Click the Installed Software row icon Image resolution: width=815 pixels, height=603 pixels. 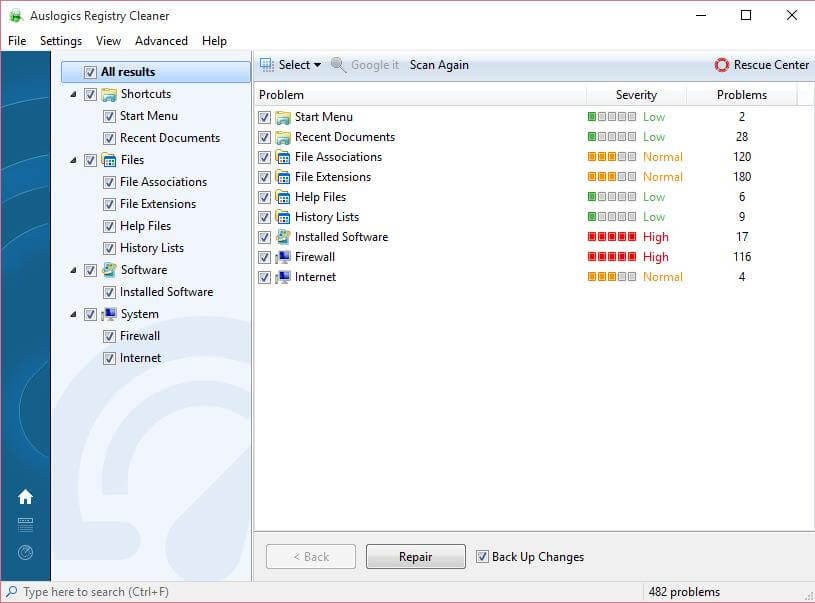283,237
